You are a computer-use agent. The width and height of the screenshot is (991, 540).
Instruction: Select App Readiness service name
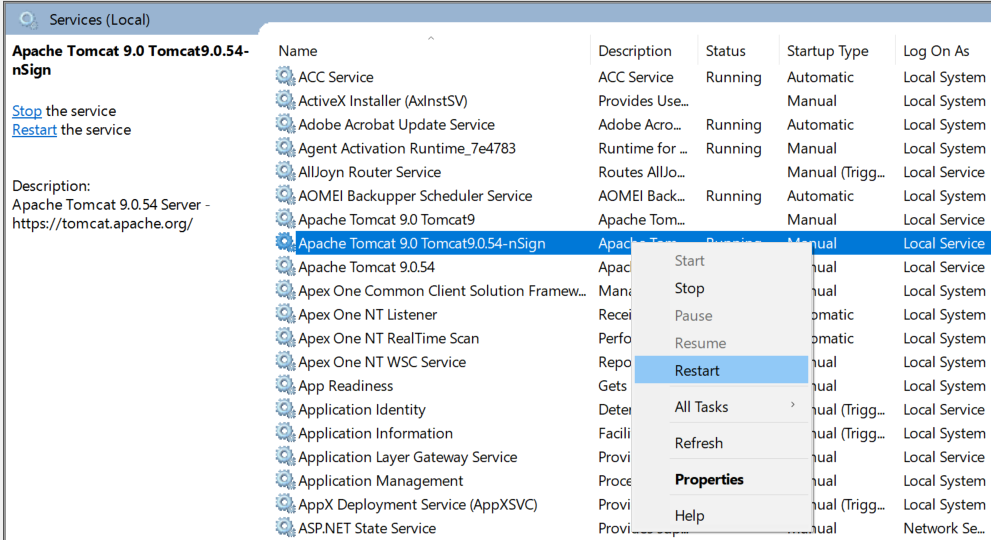coord(346,386)
